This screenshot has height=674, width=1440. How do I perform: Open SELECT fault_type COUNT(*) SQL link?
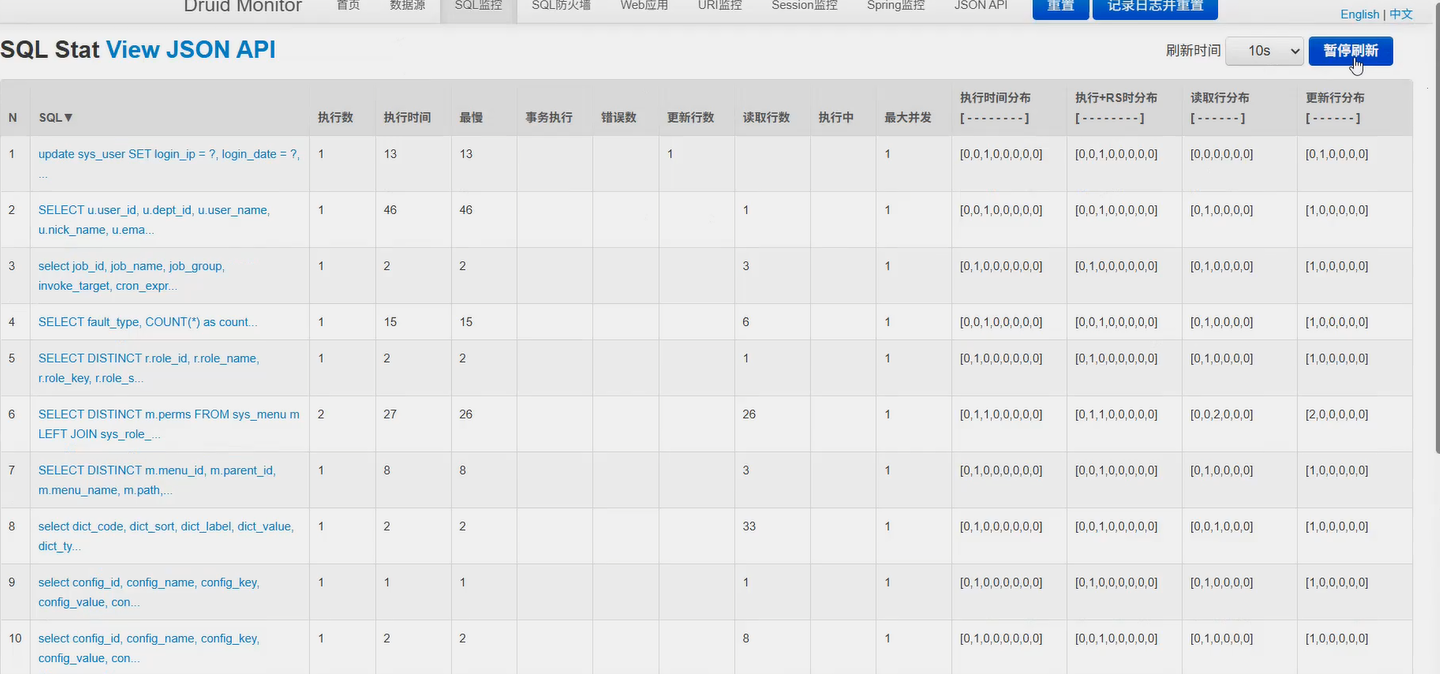tap(148, 322)
